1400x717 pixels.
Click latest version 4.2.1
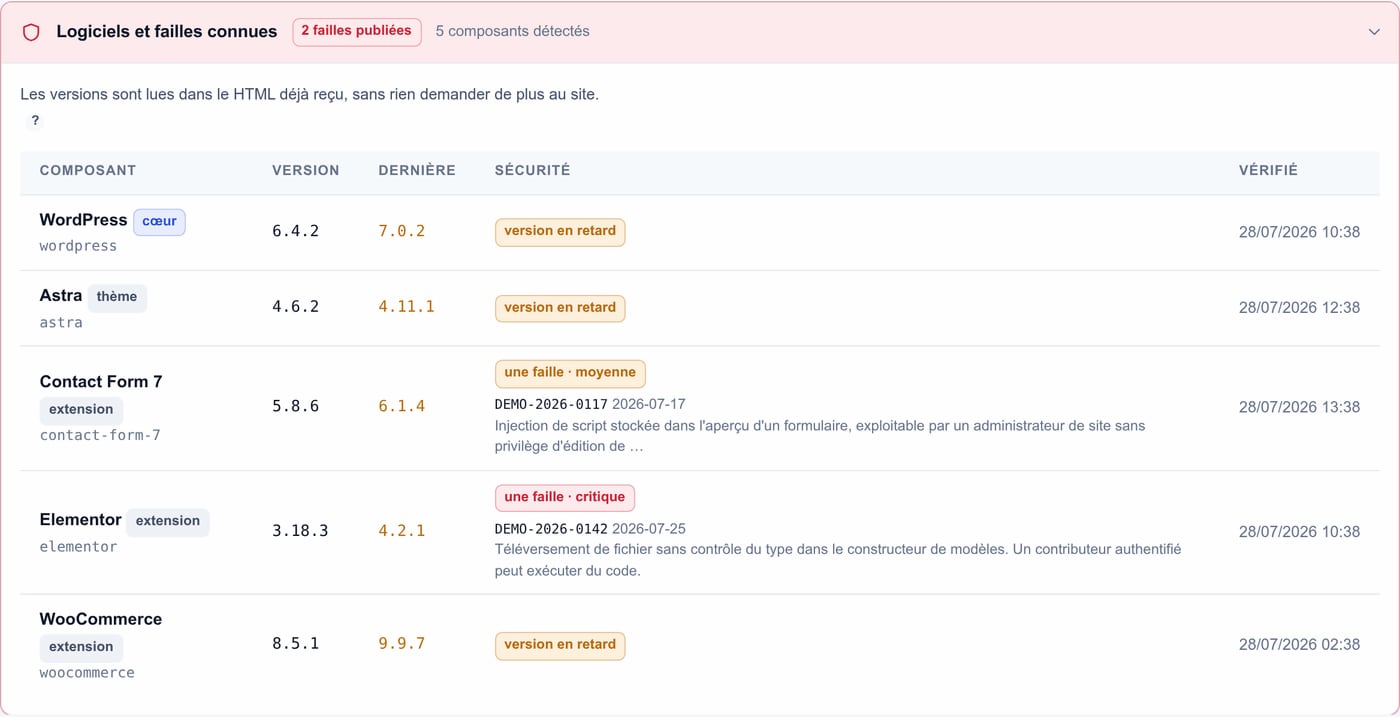point(401,532)
